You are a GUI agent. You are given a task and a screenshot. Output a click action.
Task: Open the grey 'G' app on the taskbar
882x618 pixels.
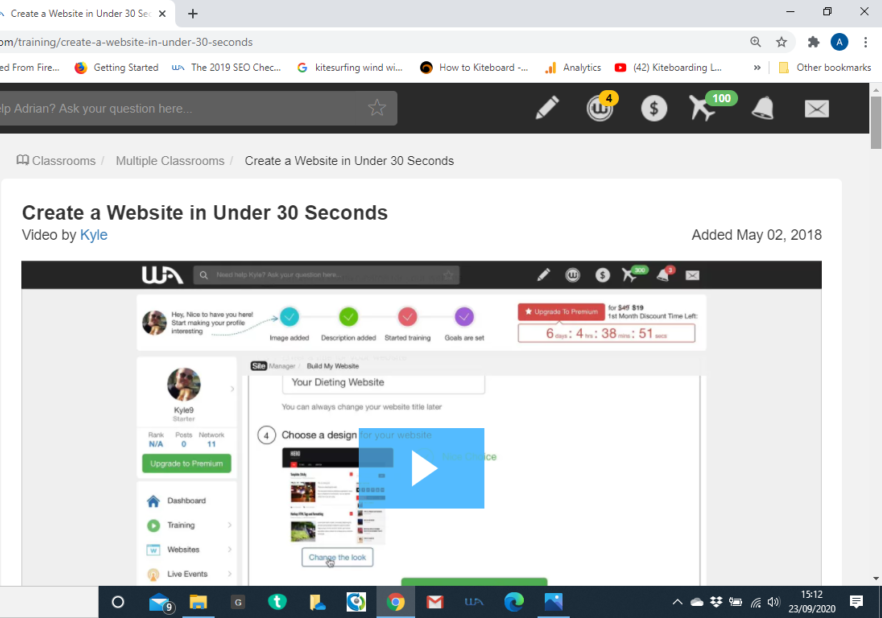pyautogui.click(x=238, y=602)
